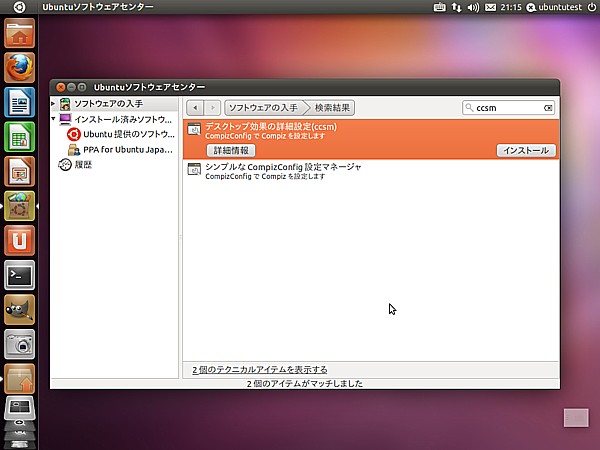
Task: Go forward with the right arrow button
Action: pyautogui.click(x=212, y=108)
